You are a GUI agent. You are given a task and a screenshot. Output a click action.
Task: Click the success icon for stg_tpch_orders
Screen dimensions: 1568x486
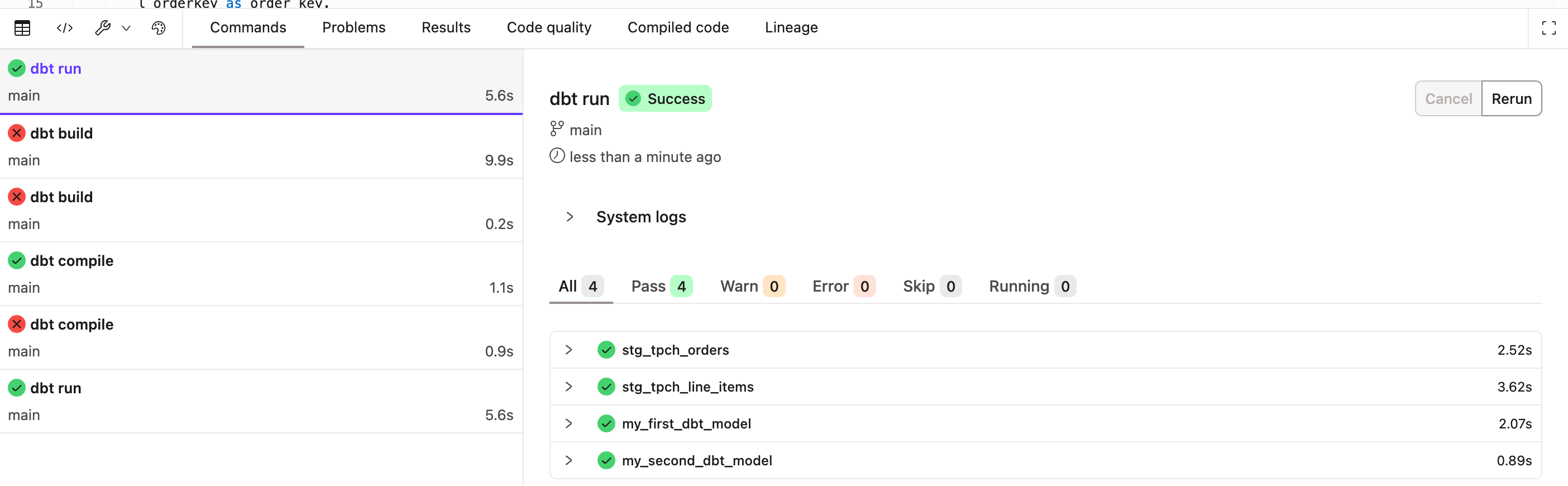coord(606,350)
